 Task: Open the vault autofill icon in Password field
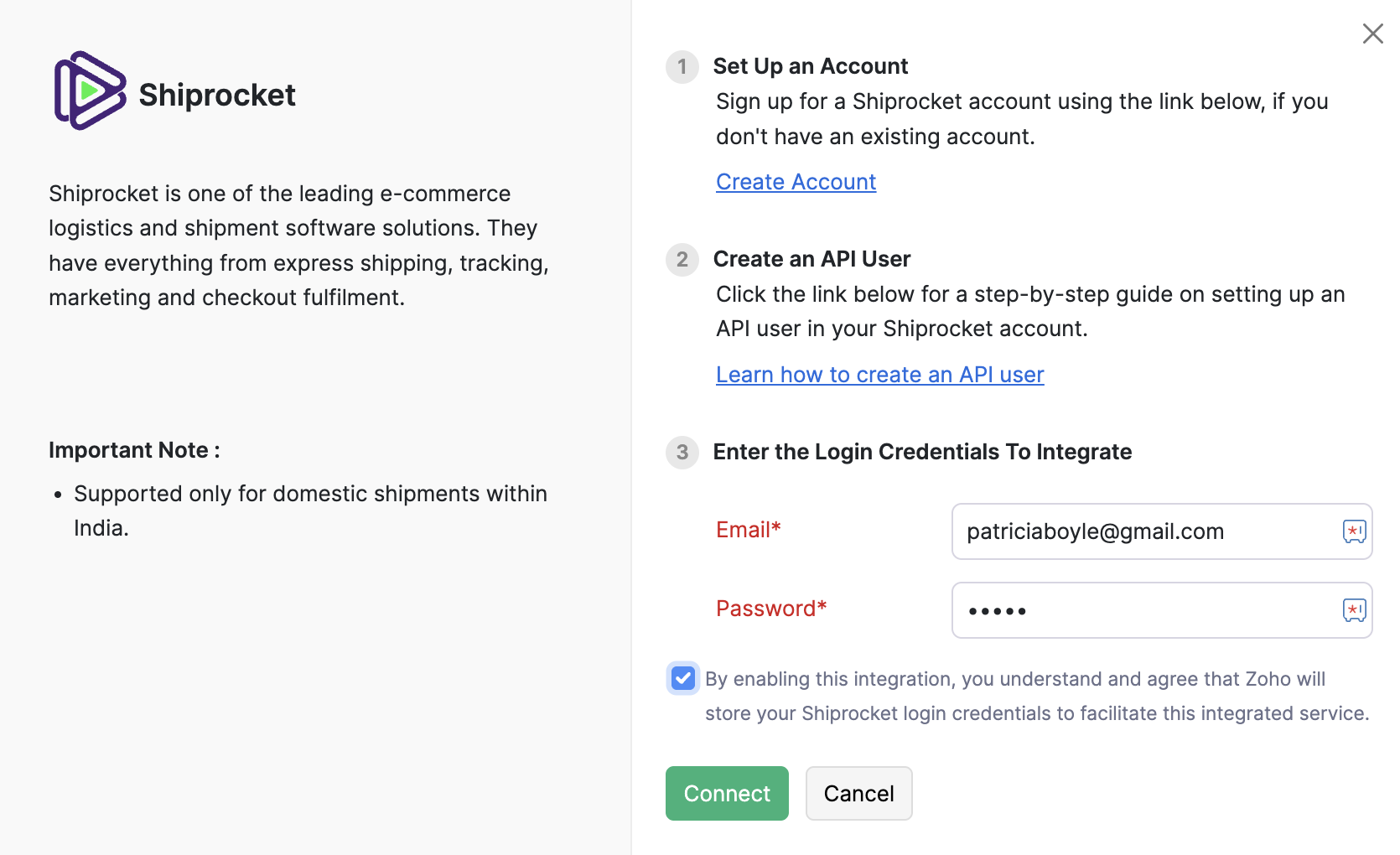point(1353,610)
